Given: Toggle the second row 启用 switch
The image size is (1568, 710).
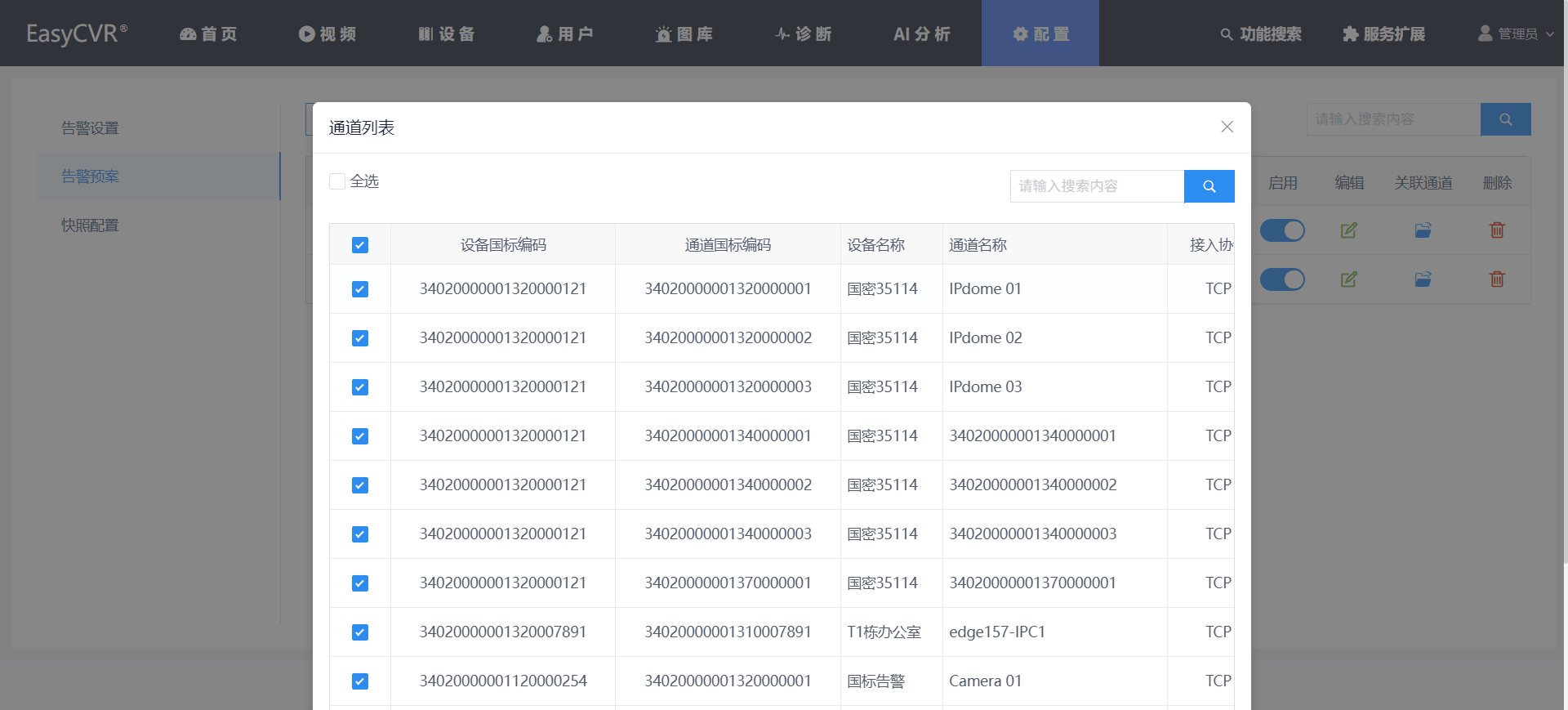Looking at the screenshot, I should pyautogui.click(x=1282, y=279).
